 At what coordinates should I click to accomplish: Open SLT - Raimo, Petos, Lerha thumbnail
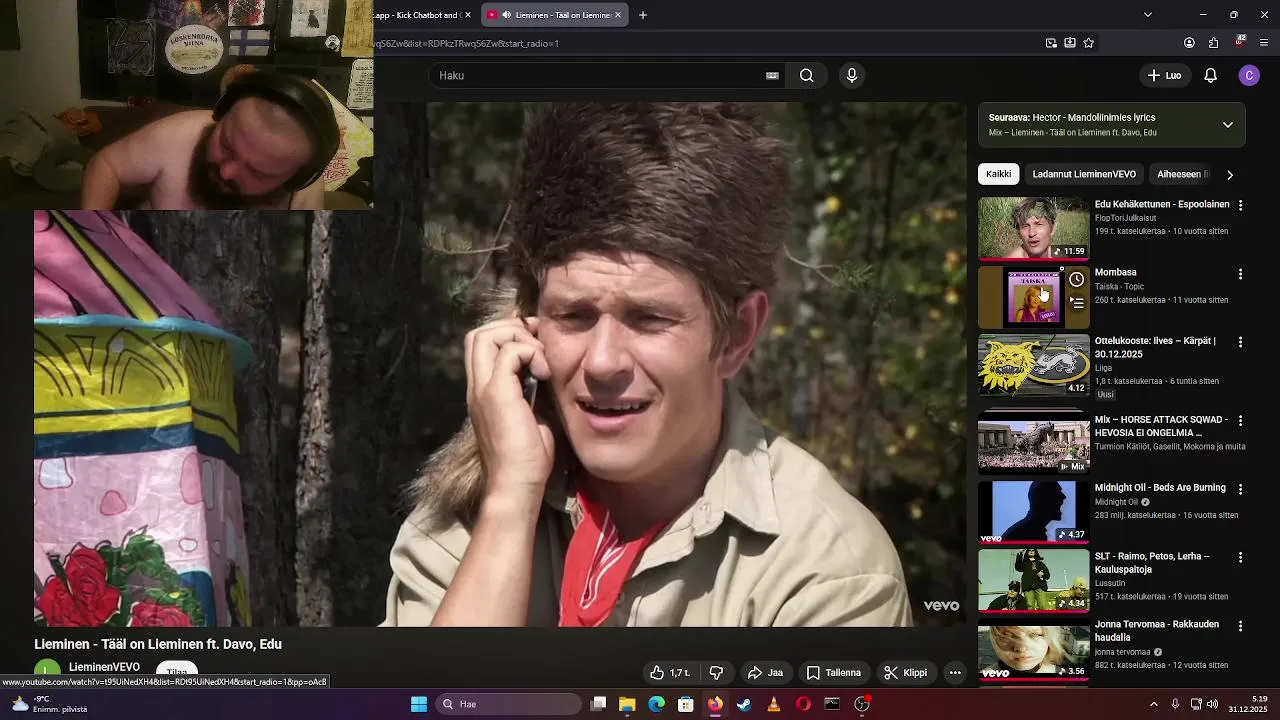pyautogui.click(x=1033, y=580)
